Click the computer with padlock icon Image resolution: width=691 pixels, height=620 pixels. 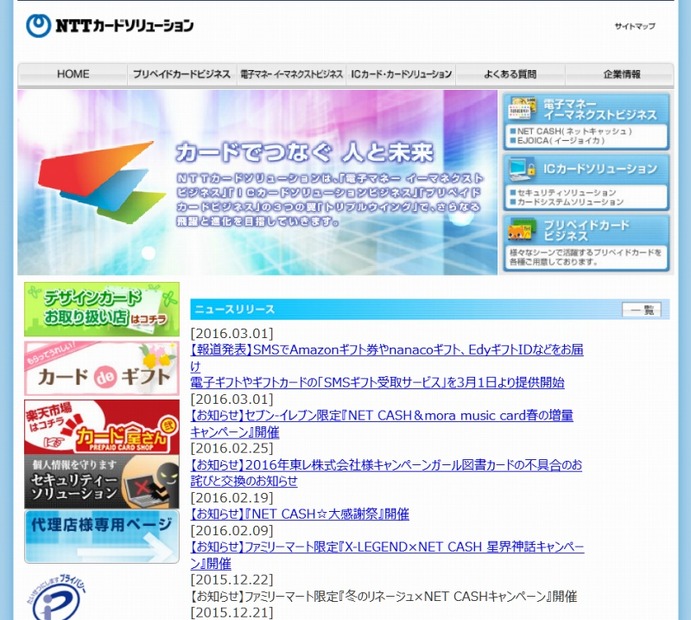[522, 170]
